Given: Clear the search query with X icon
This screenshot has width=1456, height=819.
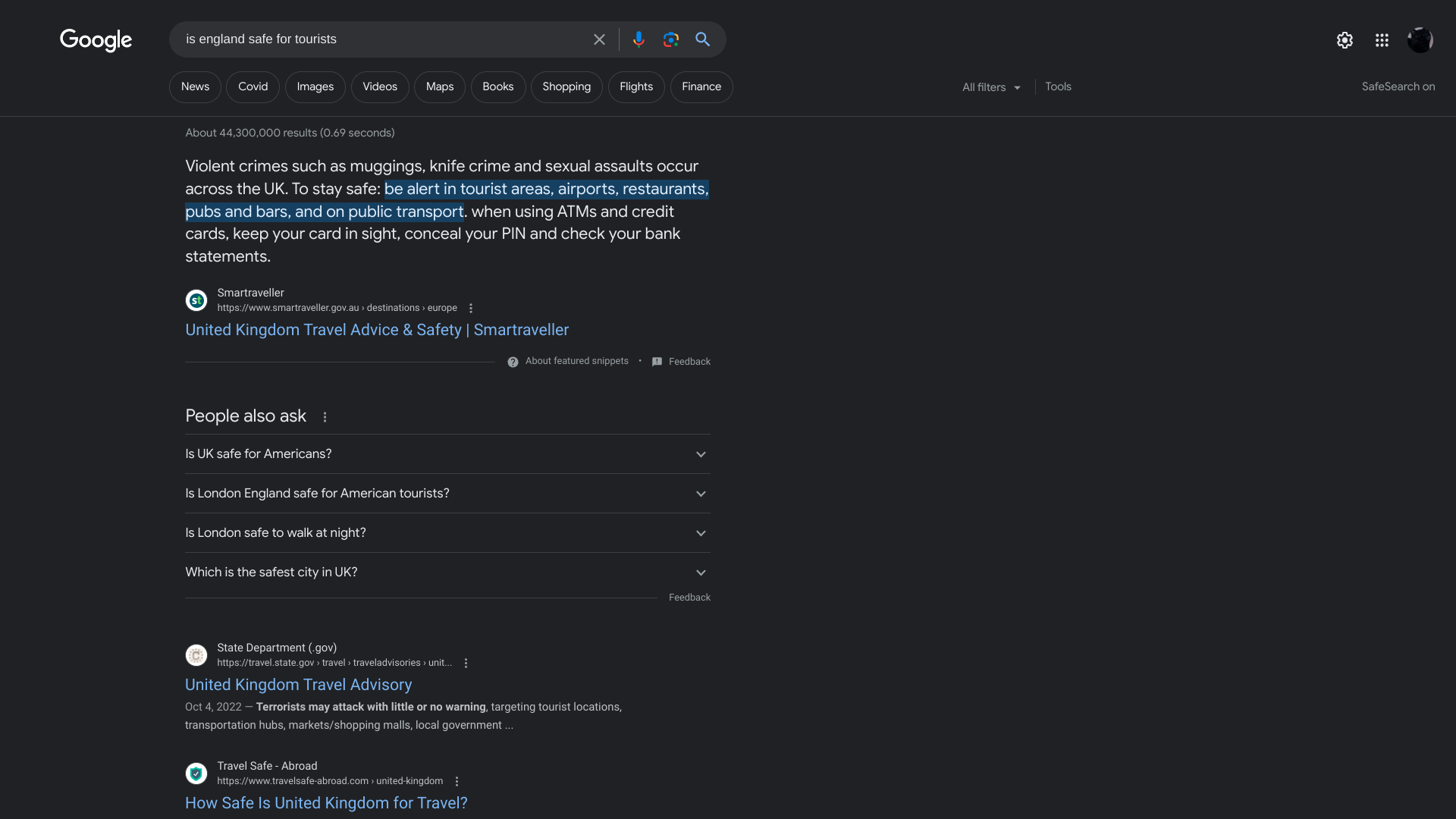Looking at the screenshot, I should point(599,39).
